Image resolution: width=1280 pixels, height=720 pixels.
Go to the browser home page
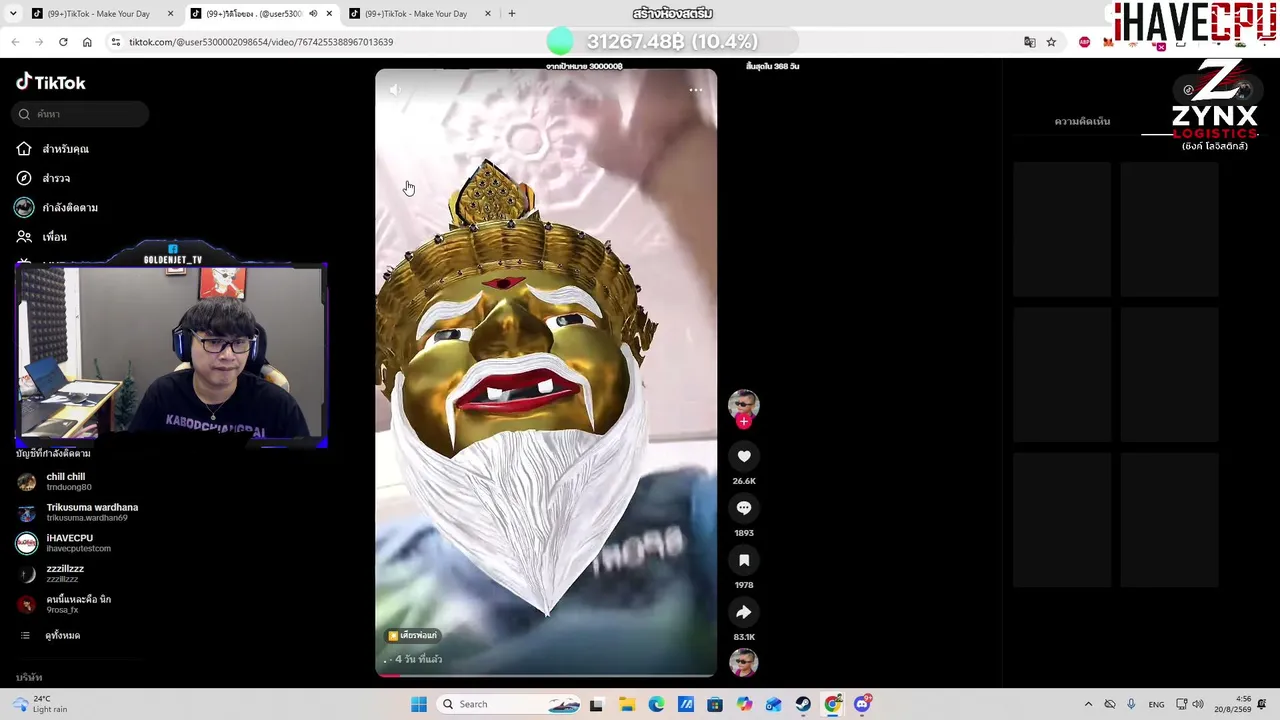coord(87,42)
